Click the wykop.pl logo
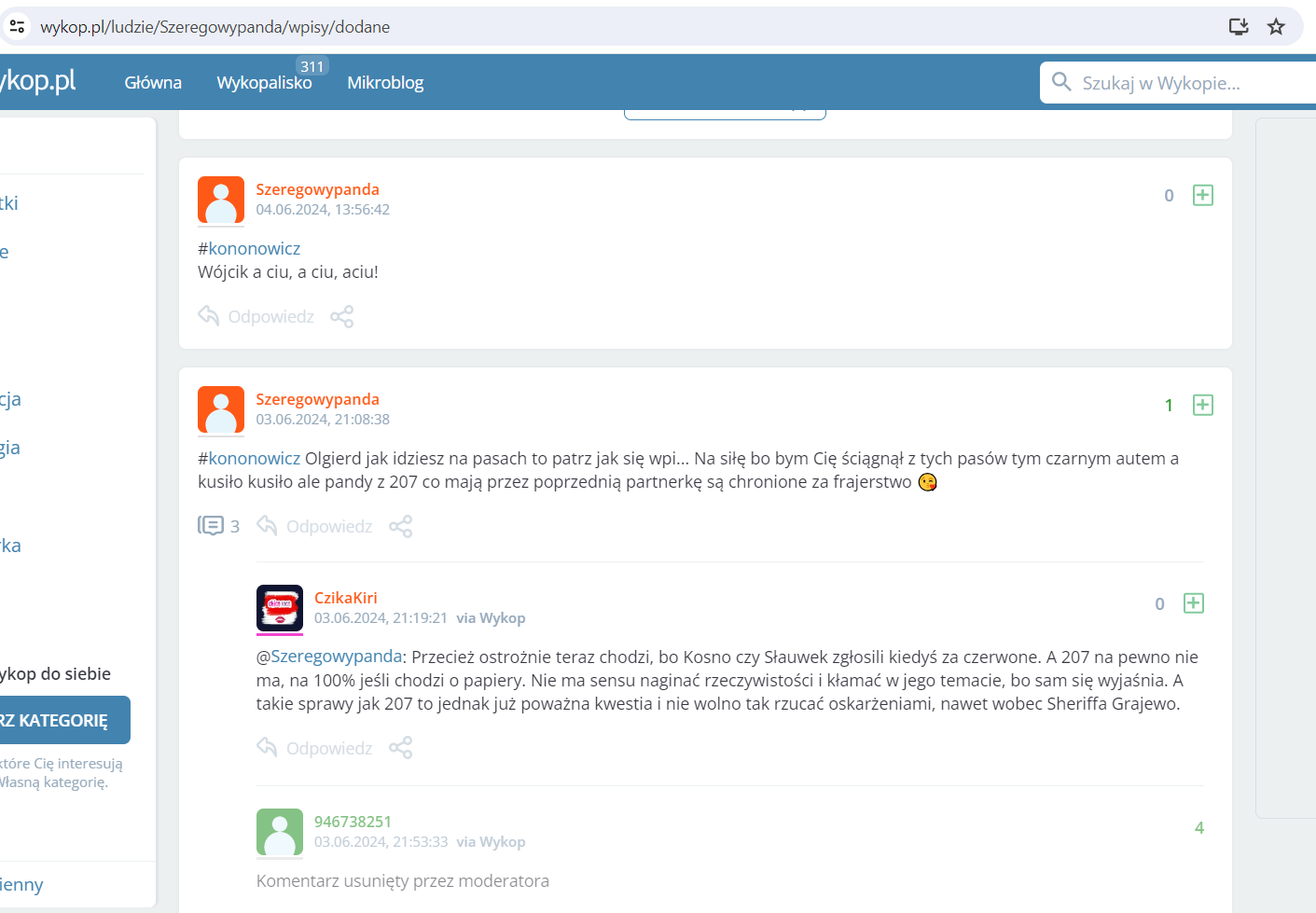This screenshot has height=913, width=1316. click(x=38, y=80)
